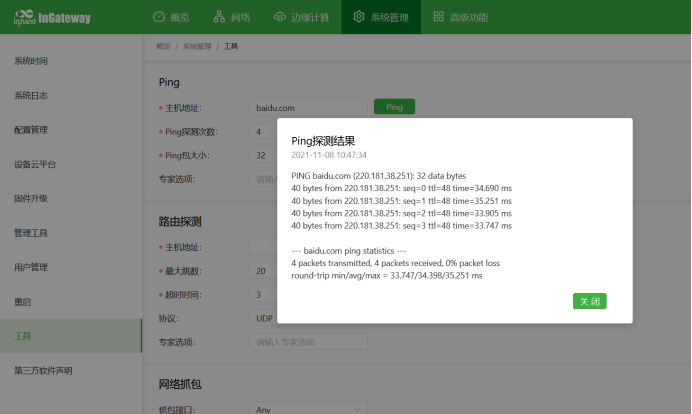Open 用户管理 in the sidebar
This screenshot has height=414, width=692.
coord(31,267)
